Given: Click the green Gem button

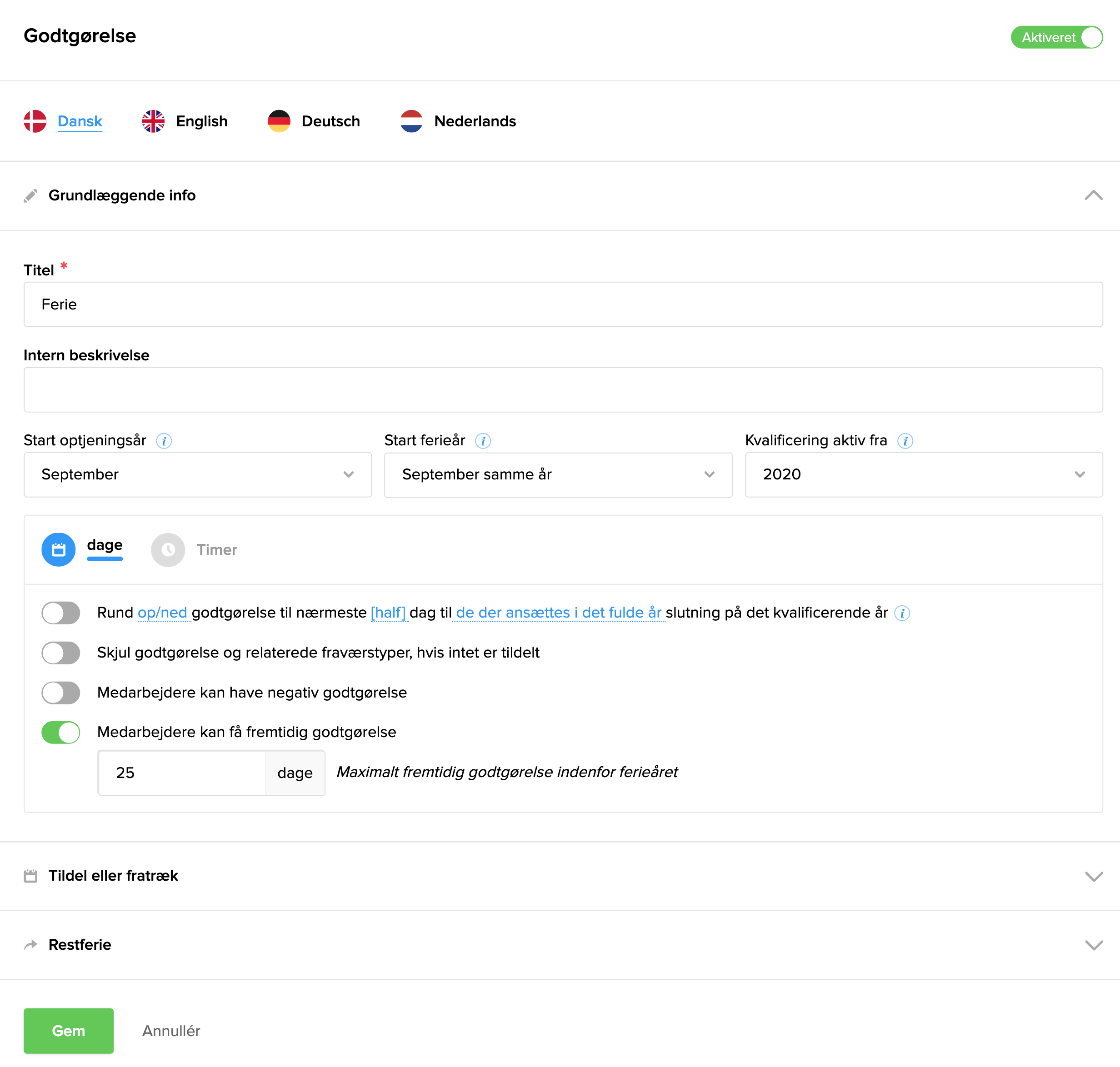Looking at the screenshot, I should coord(68,1031).
